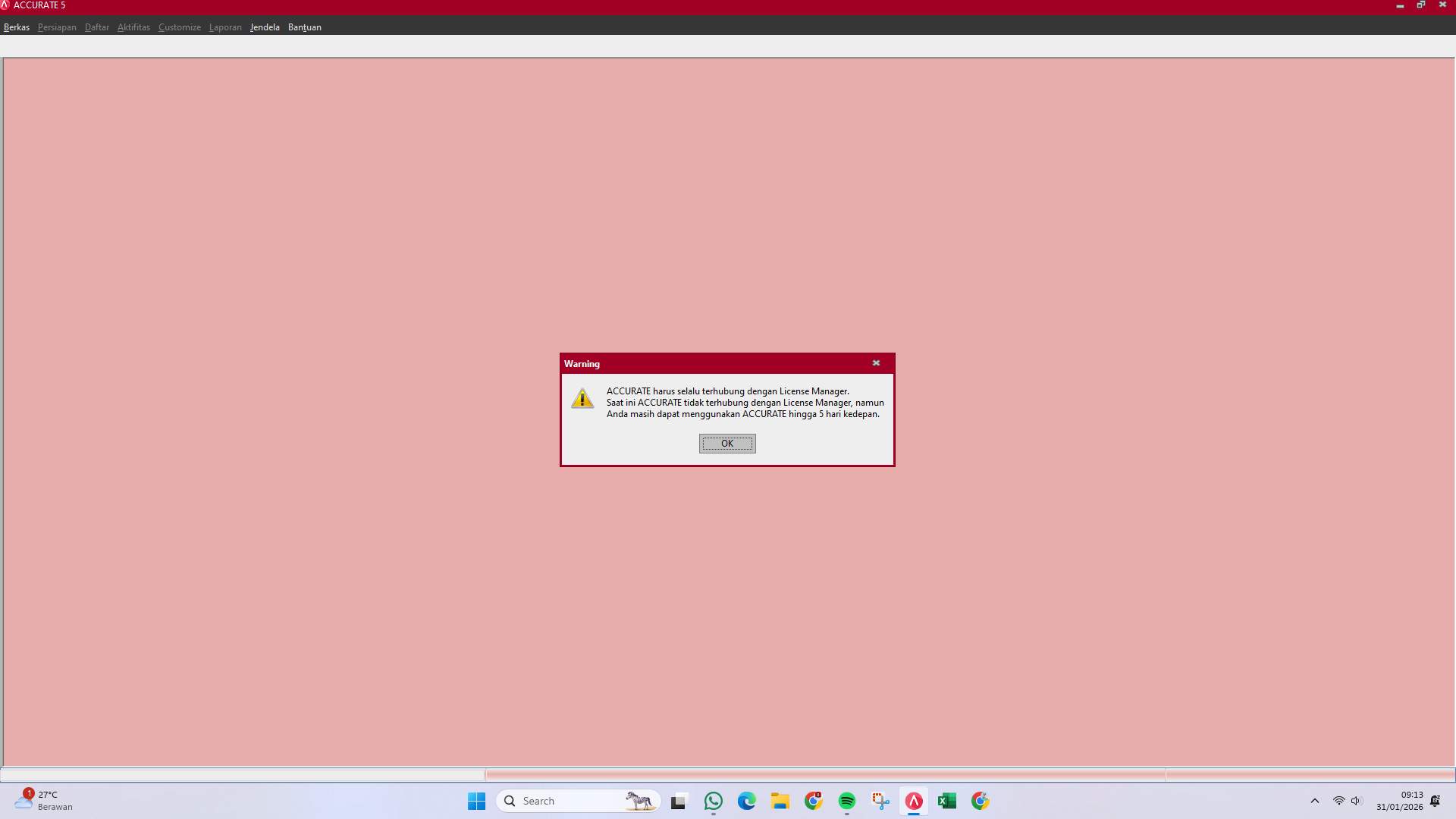Expand hidden system tray icons
The image size is (1456, 819).
tap(1316, 801)
